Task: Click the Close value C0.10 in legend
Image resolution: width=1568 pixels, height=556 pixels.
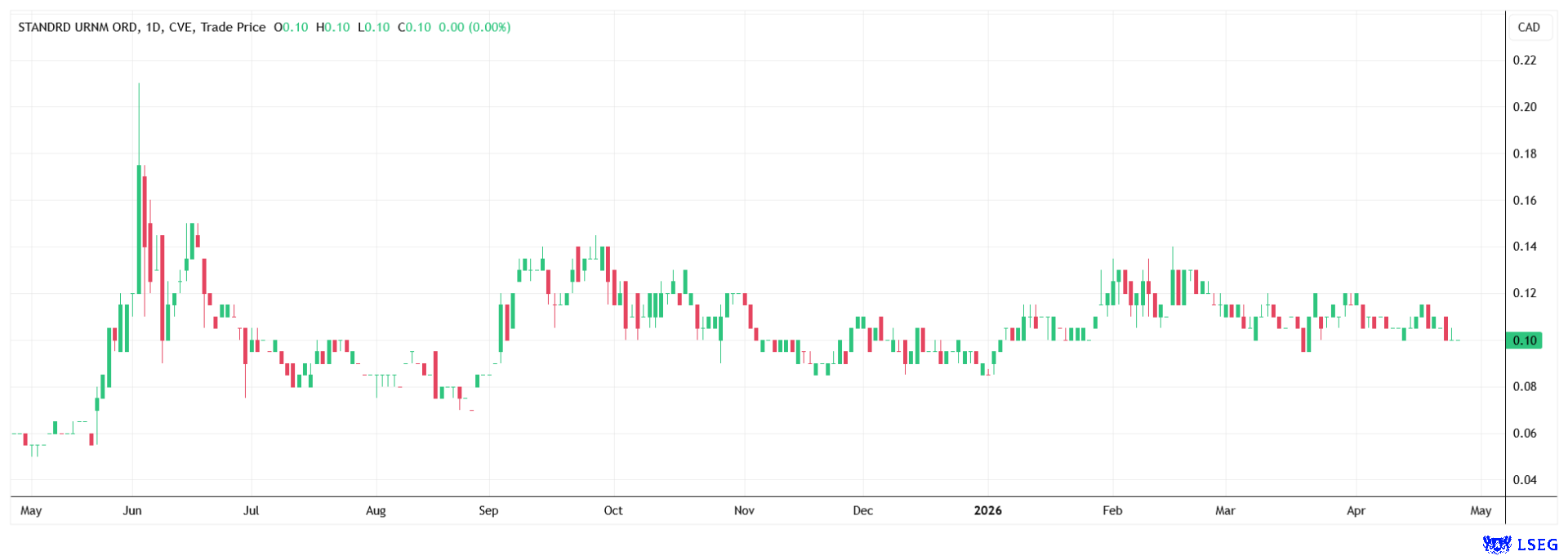Action: 414,27
